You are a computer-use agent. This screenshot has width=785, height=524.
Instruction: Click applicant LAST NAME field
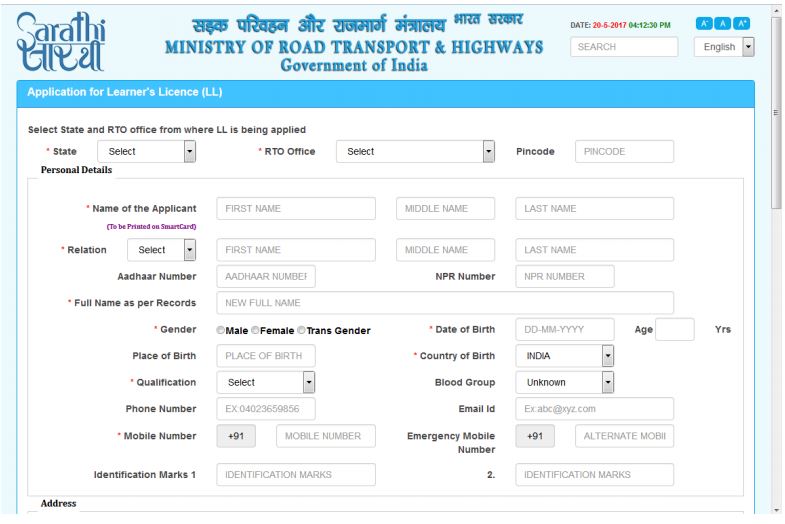(x=594, y=209)
